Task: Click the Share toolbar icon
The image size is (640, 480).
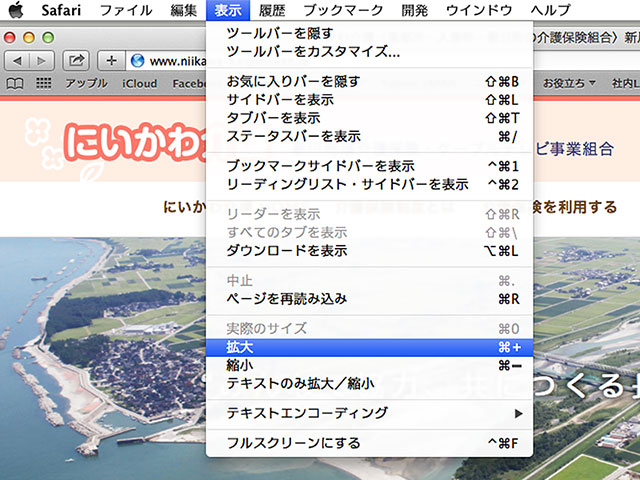Action: 76,61
